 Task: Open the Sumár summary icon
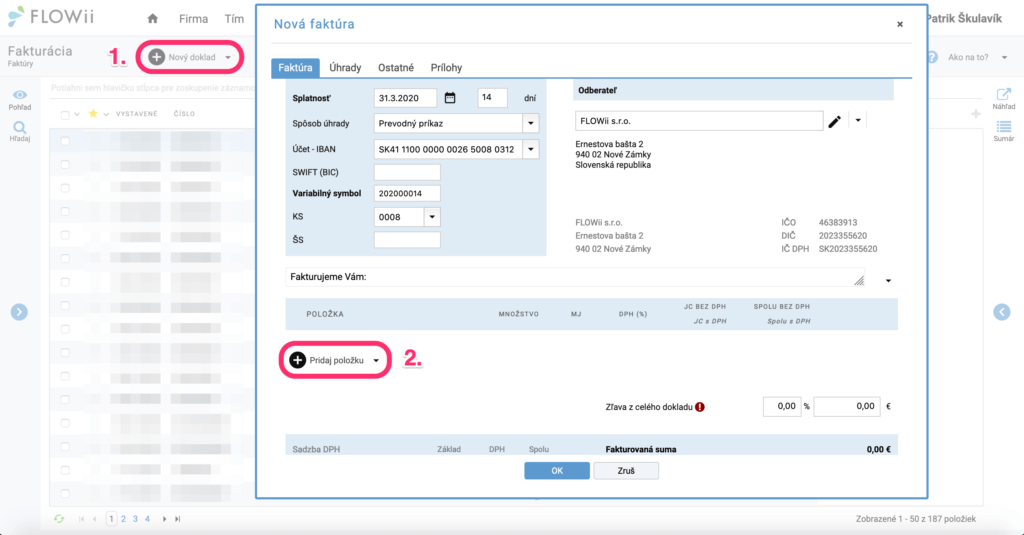pyautogui.click(x=1004, y=126)
